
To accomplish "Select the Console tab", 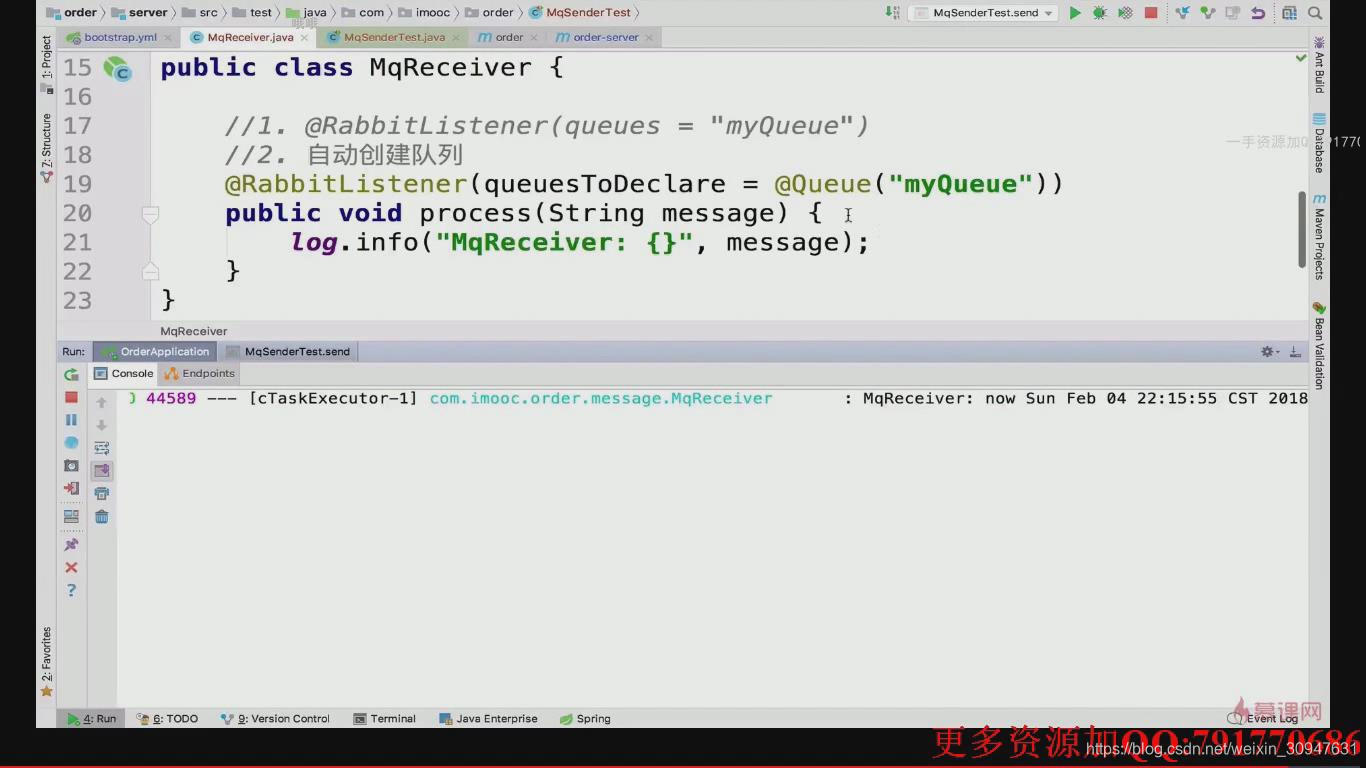I will [124, 374].
